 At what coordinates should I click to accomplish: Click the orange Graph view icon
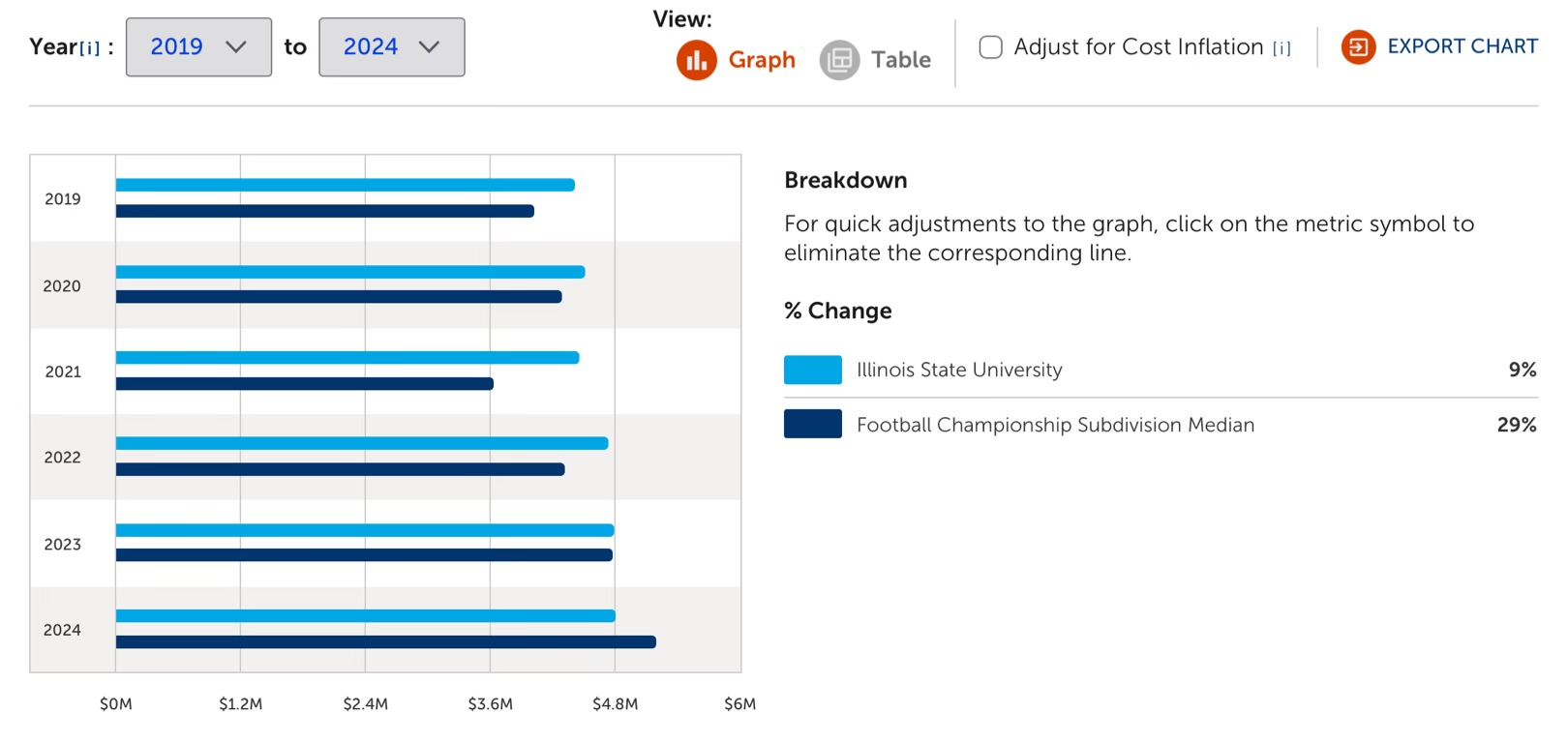696,60
